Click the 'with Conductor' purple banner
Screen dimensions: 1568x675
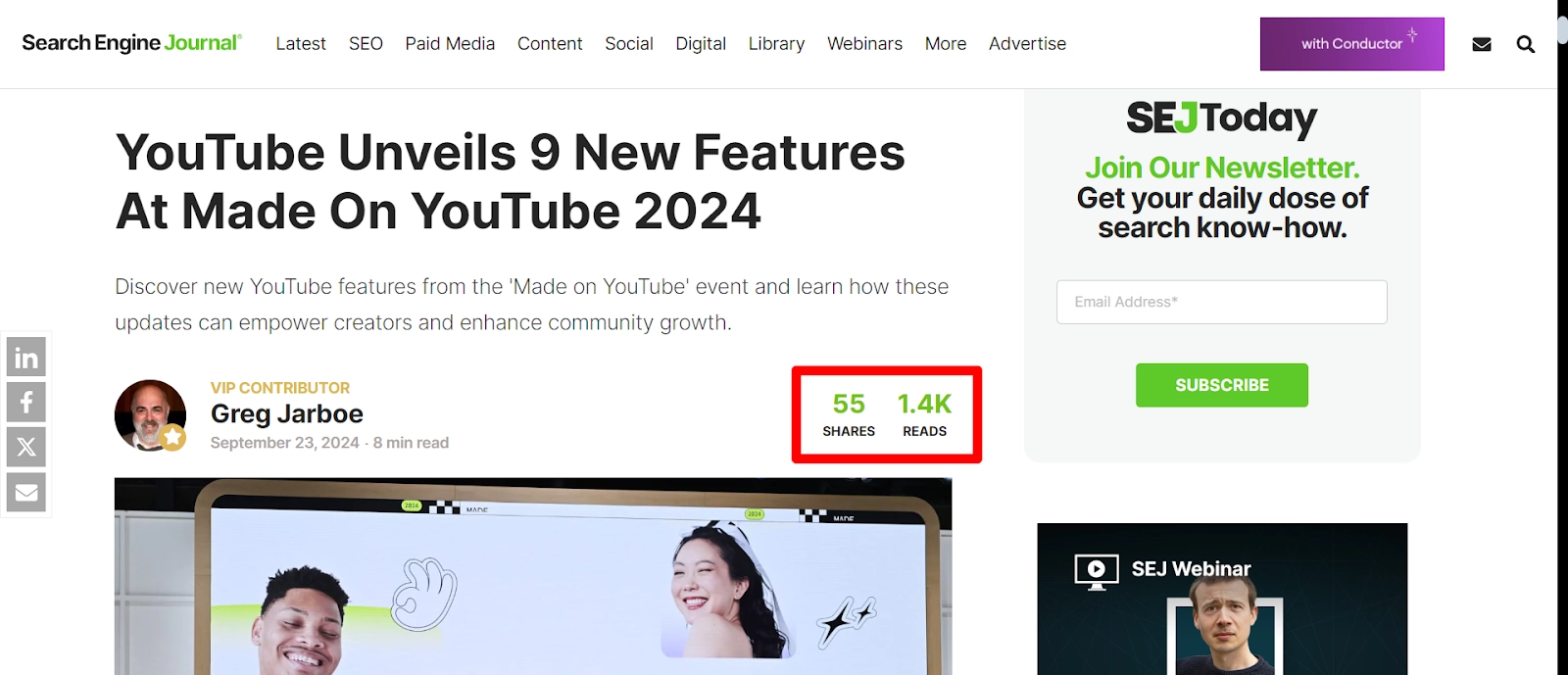point(1351,44)
